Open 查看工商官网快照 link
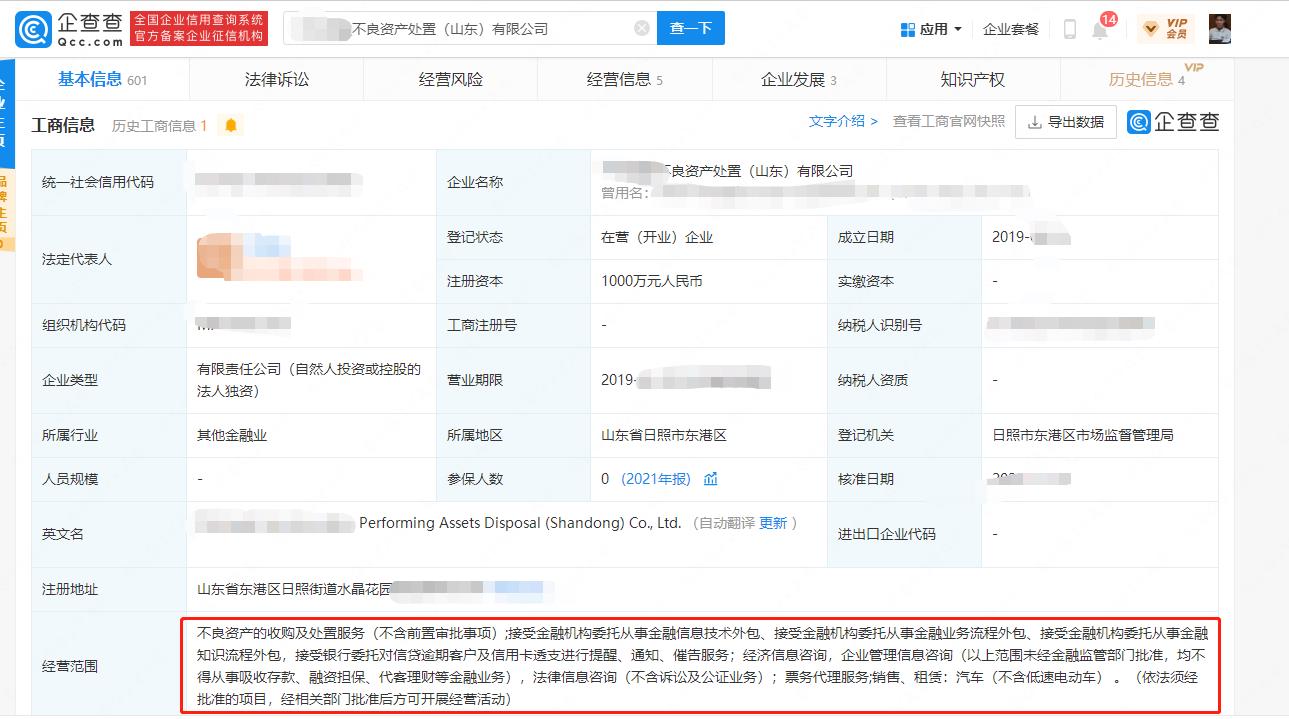 pyautogui.click(x=947, y=118)
